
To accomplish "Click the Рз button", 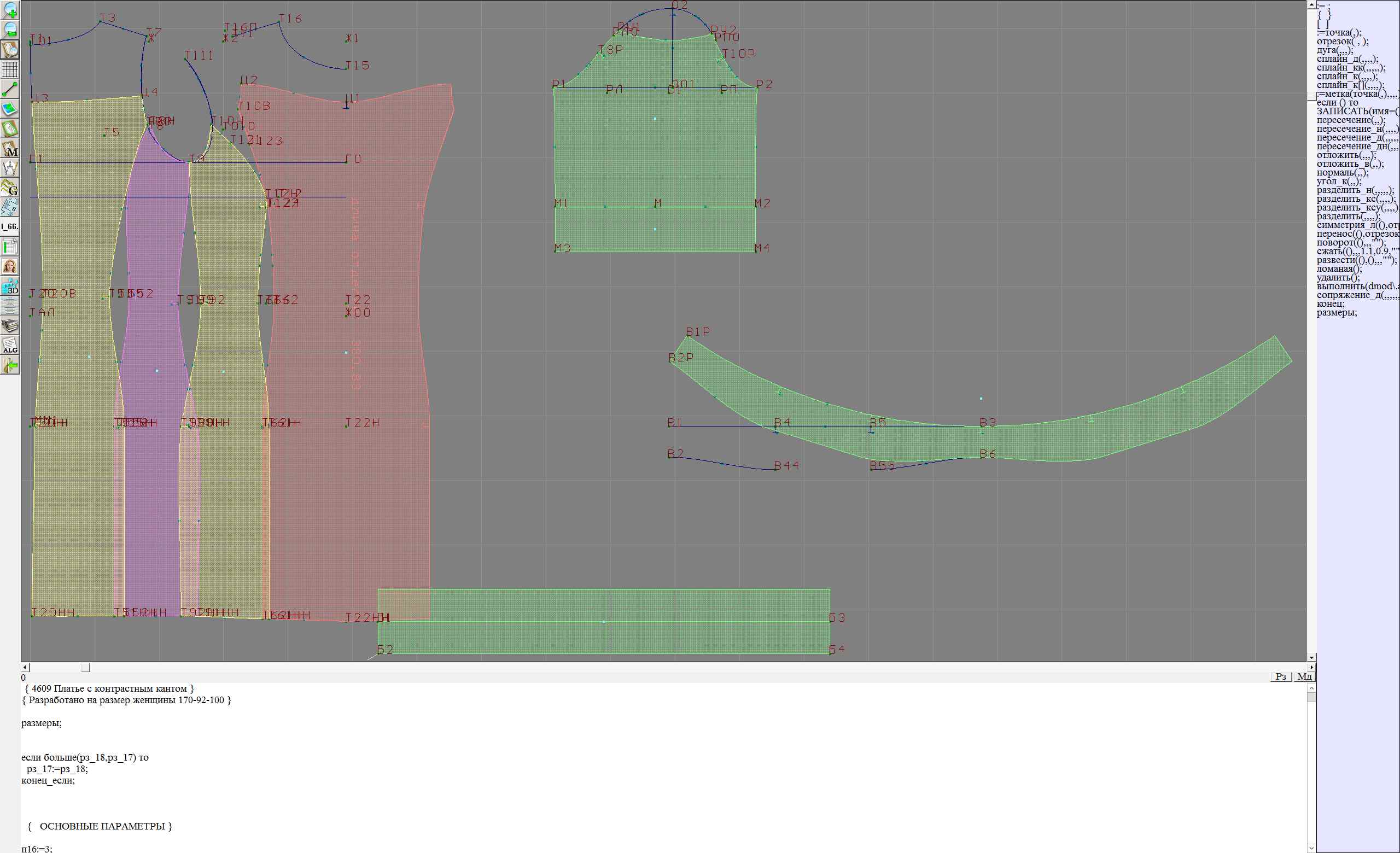I will click(1281, 676).
